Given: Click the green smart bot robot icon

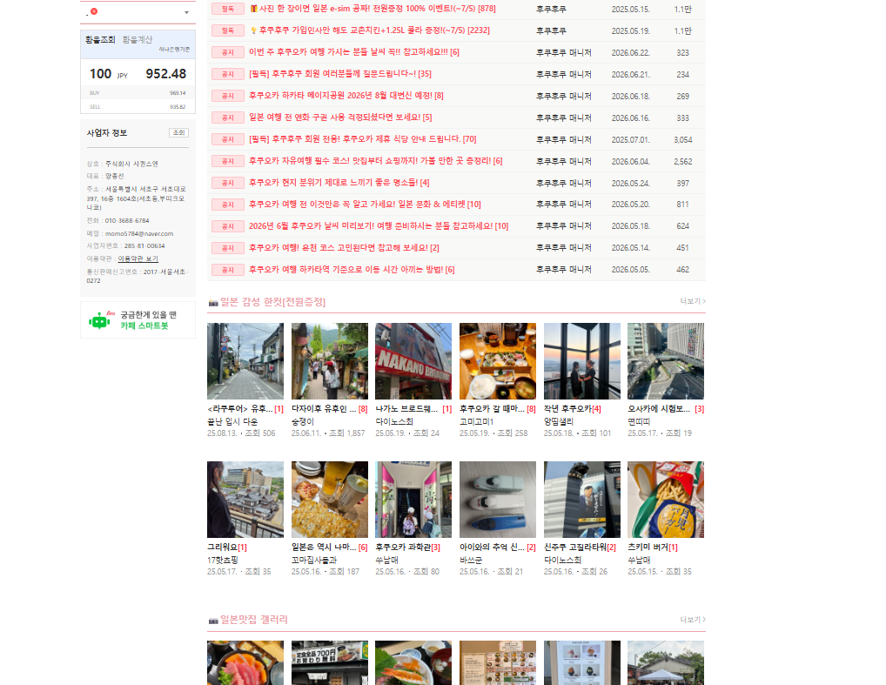Looking at the screenshot, I should pos(100,320).
